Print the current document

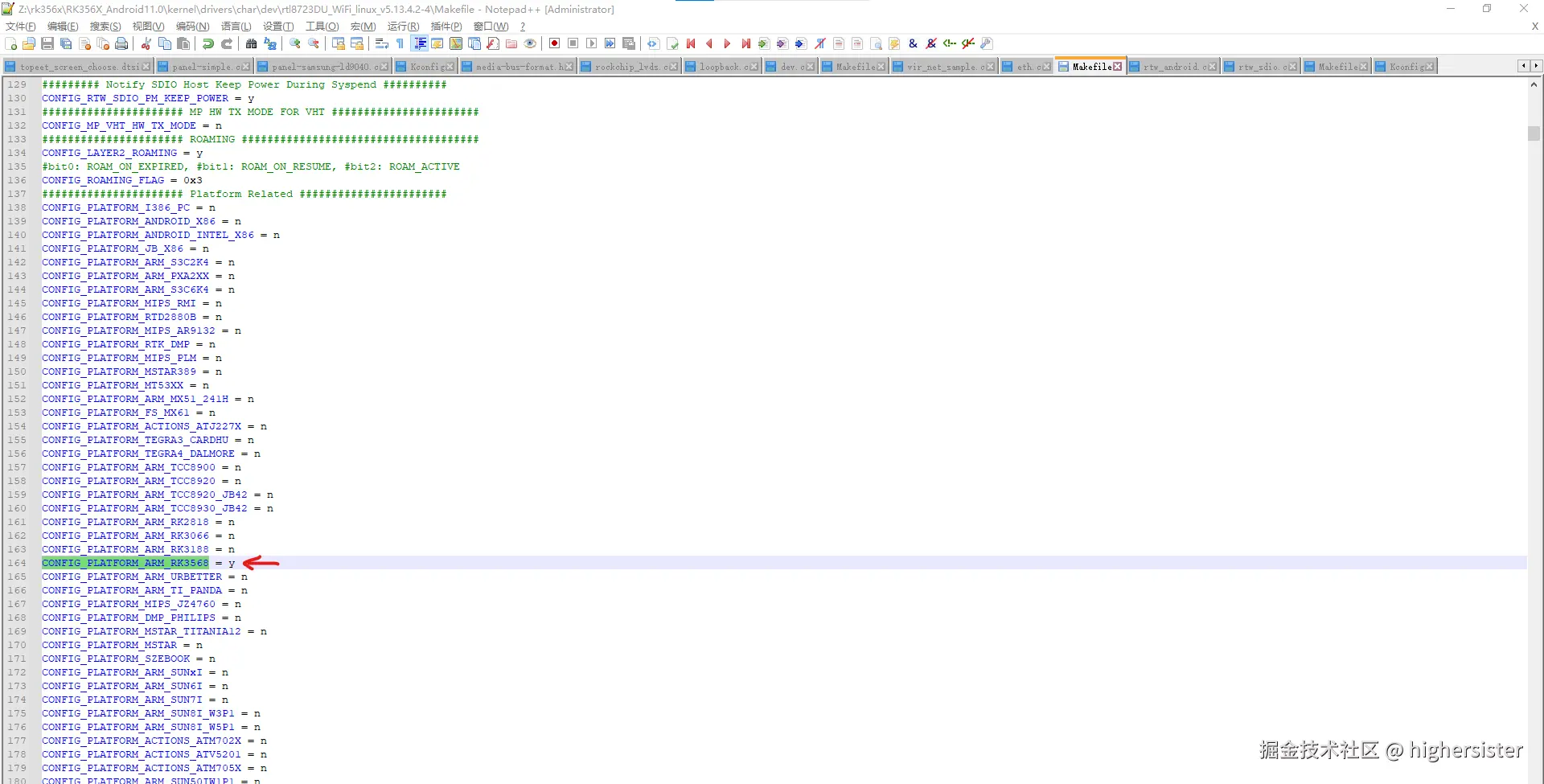(x=121, y=43)
